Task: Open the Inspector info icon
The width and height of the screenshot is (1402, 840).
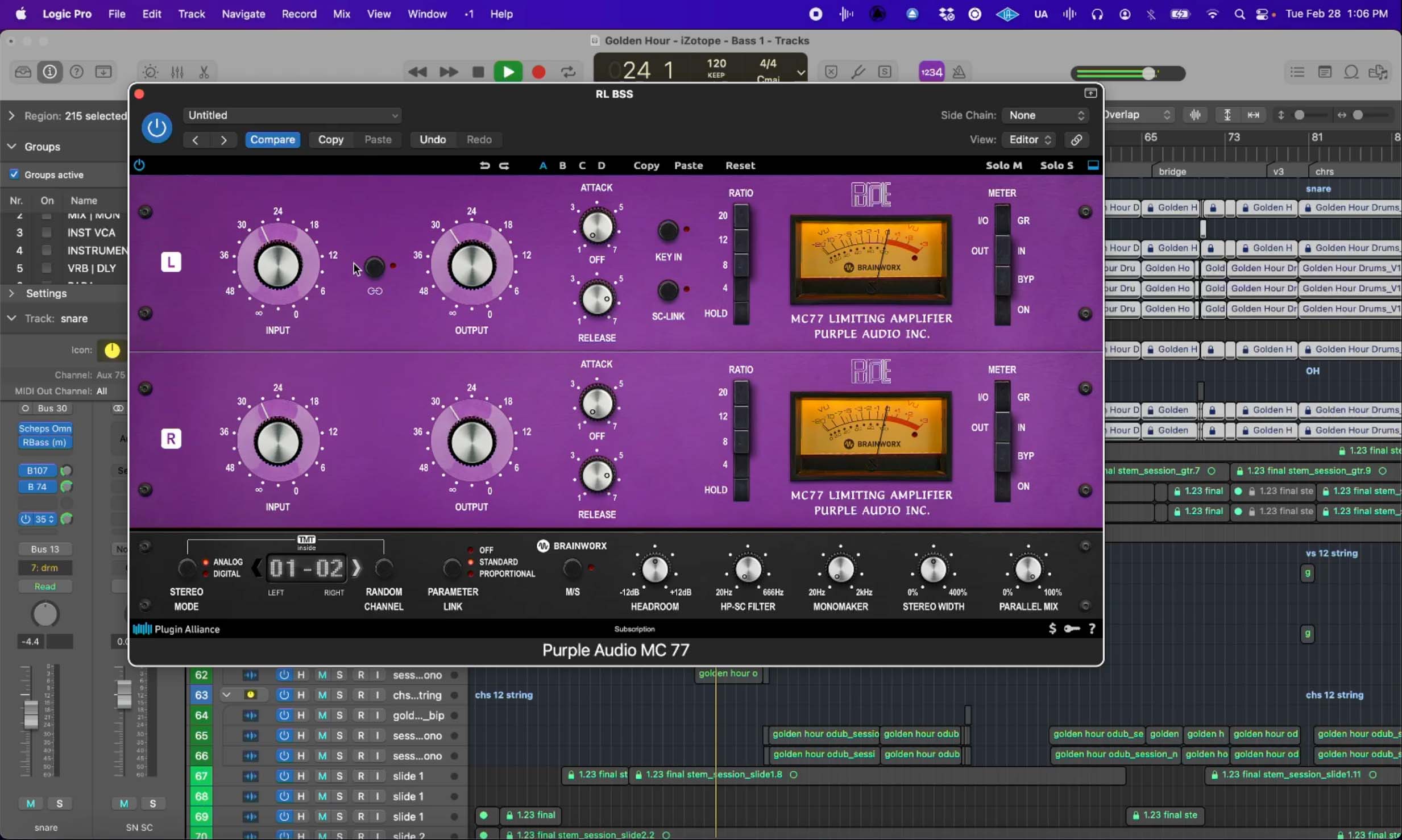Action: [49, 72]
